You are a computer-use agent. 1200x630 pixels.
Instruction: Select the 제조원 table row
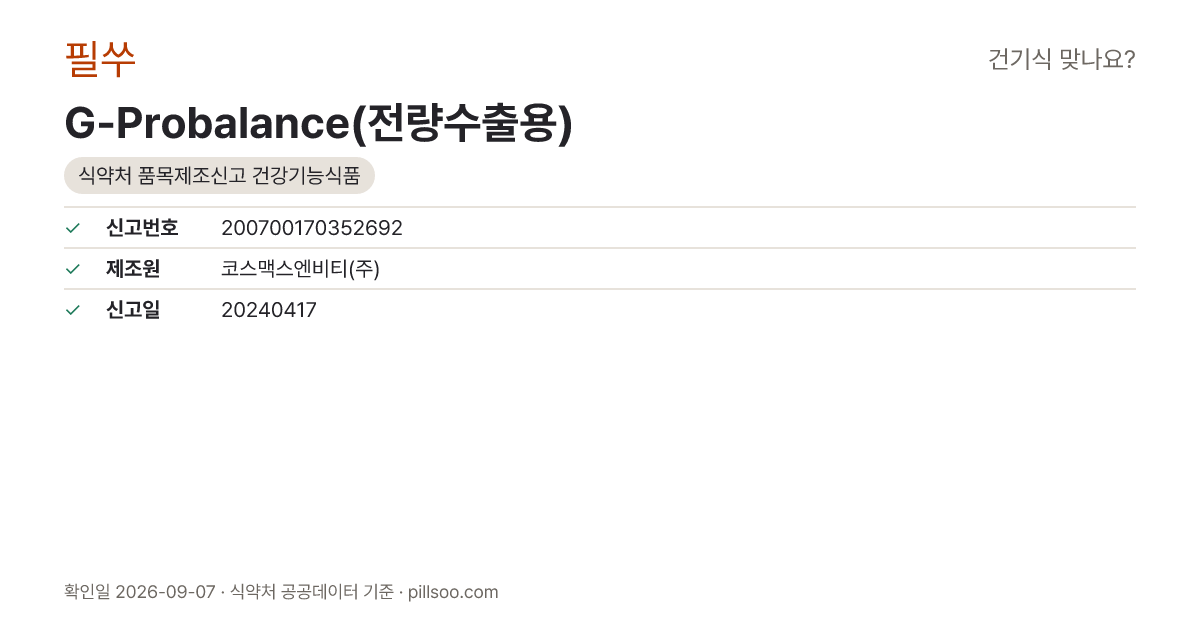coord(600,269)
